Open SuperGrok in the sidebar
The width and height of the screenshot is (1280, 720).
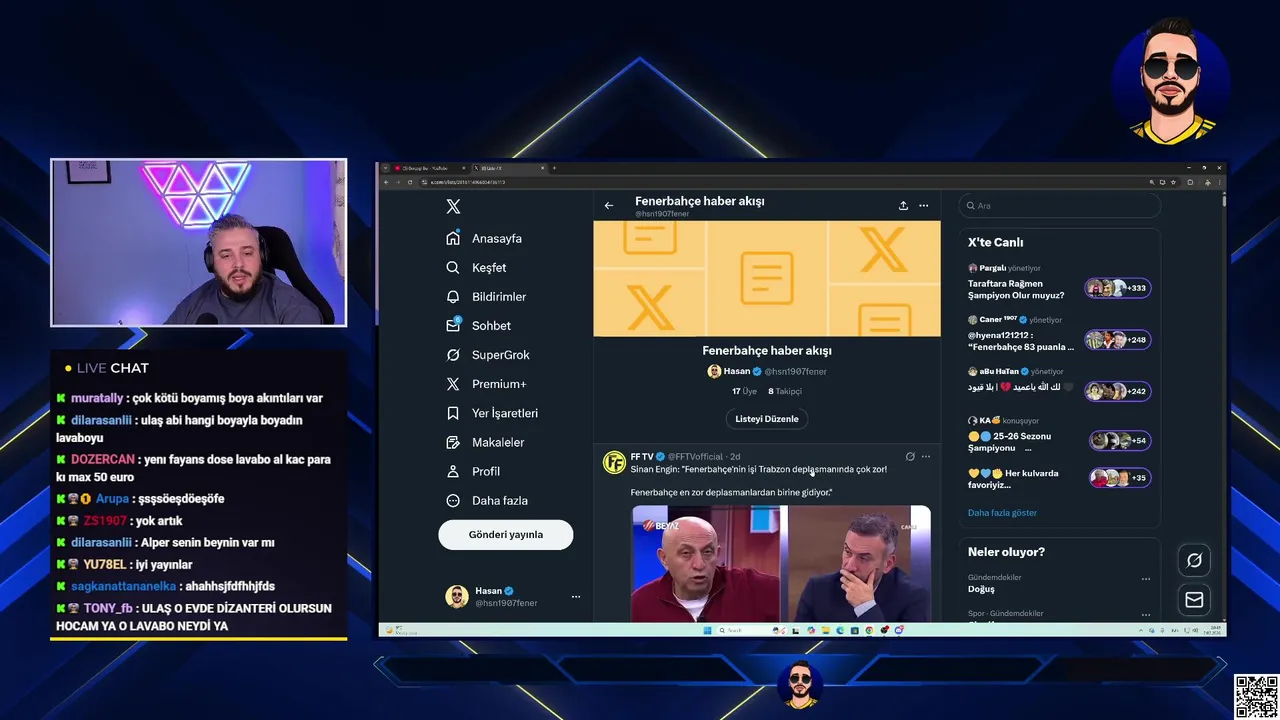pyautogui.click(x=487, y=355)
